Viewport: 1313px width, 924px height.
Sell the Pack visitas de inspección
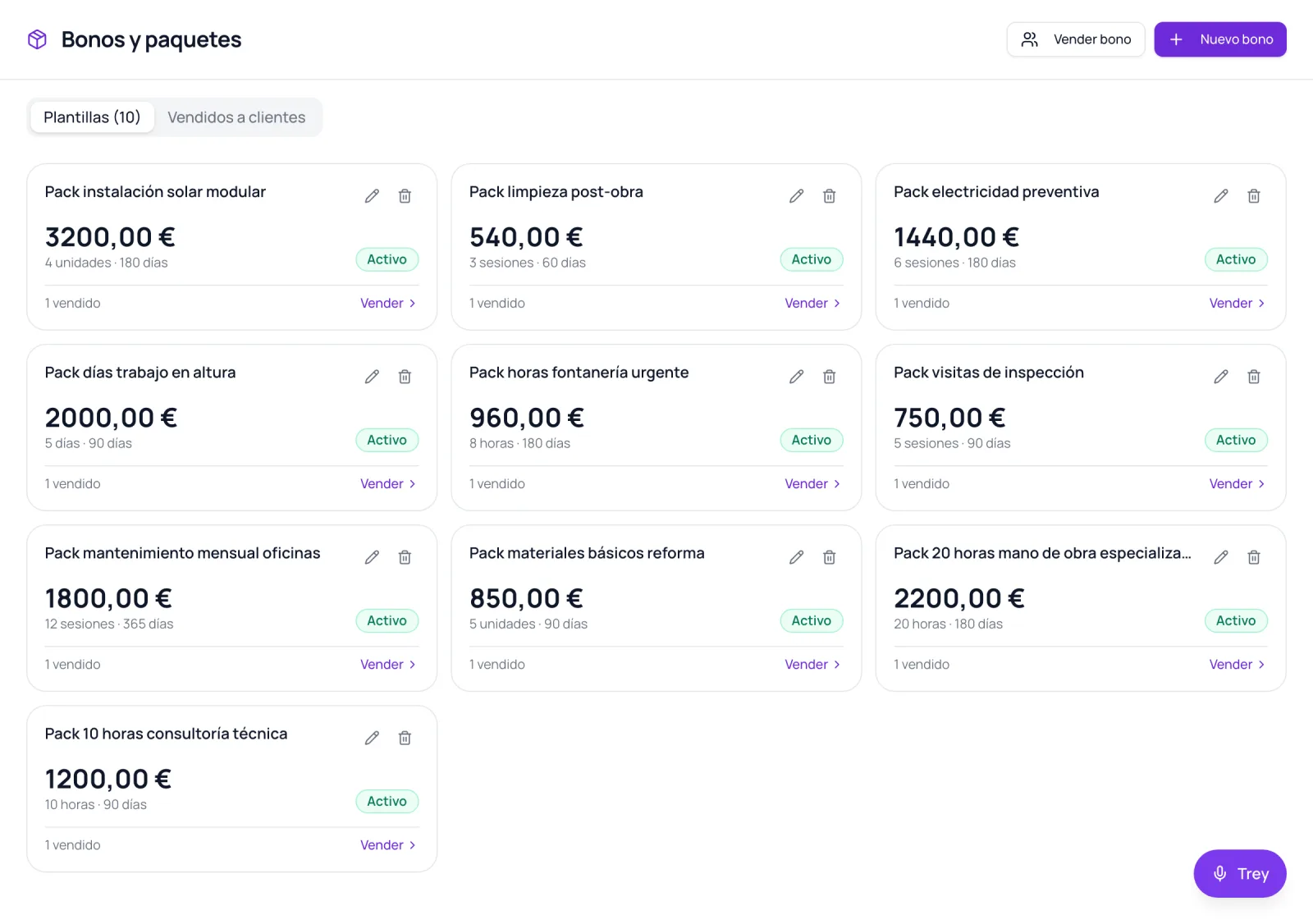(1237, 483)
